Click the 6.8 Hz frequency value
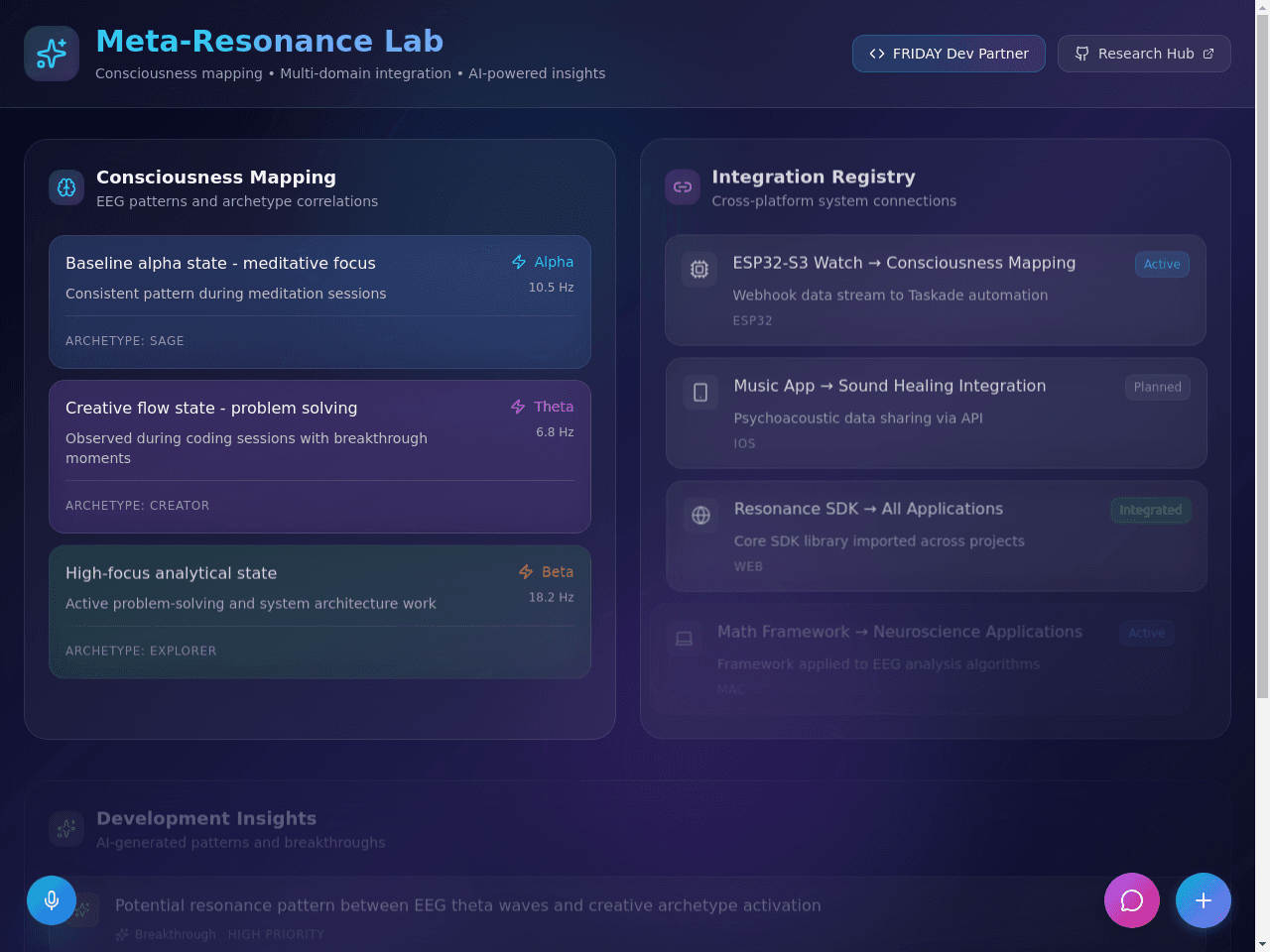 555,432
